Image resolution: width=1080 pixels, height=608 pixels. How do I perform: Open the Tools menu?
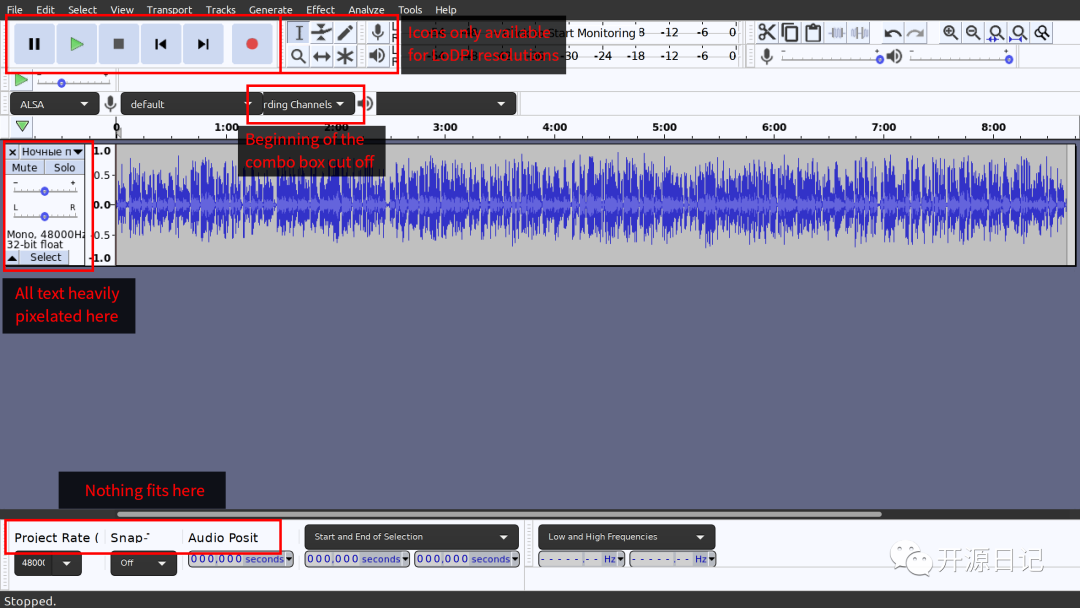[410, 10]
